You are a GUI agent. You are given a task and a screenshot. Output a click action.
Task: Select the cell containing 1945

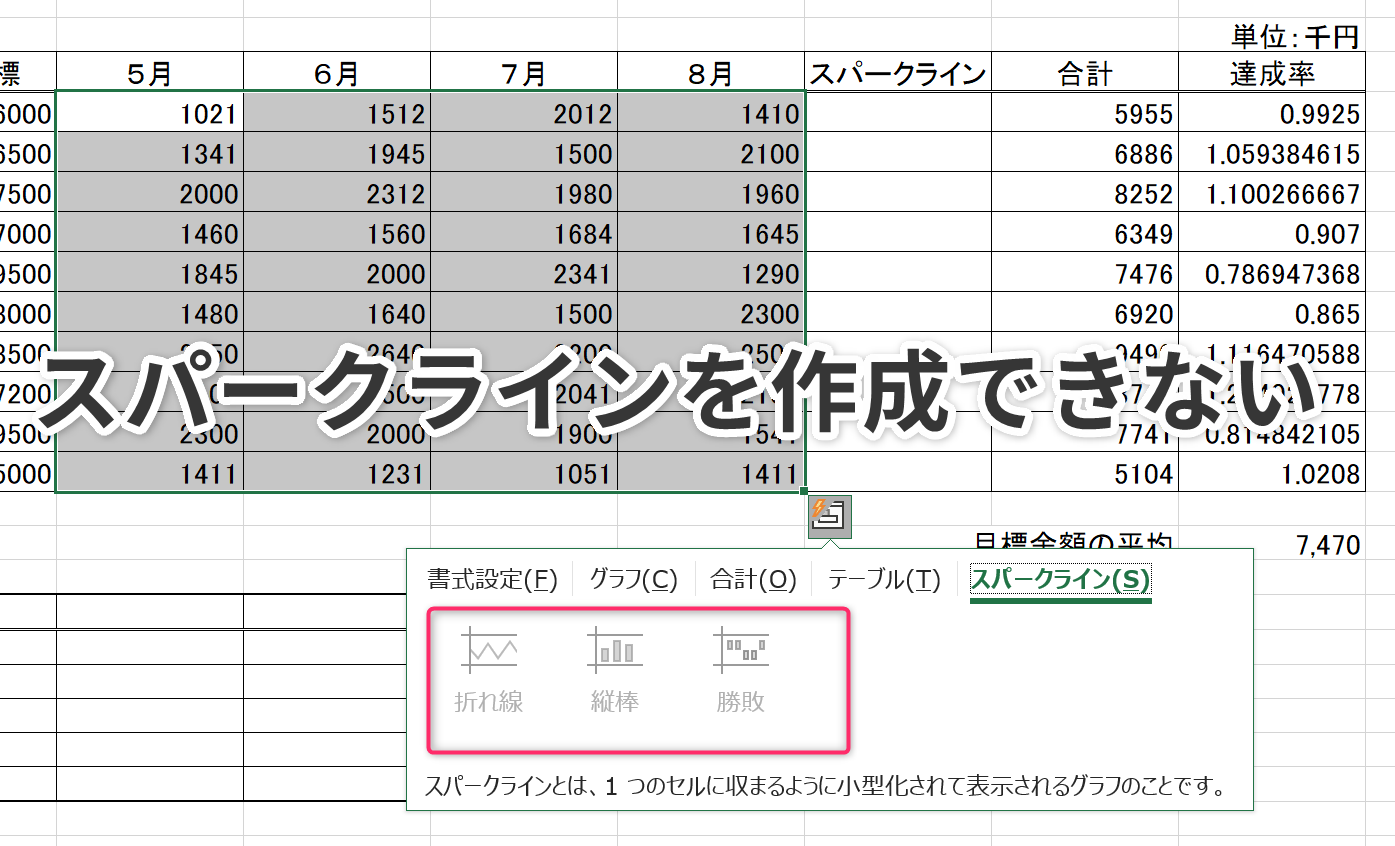pyautogui.click(x=337, y=152)
